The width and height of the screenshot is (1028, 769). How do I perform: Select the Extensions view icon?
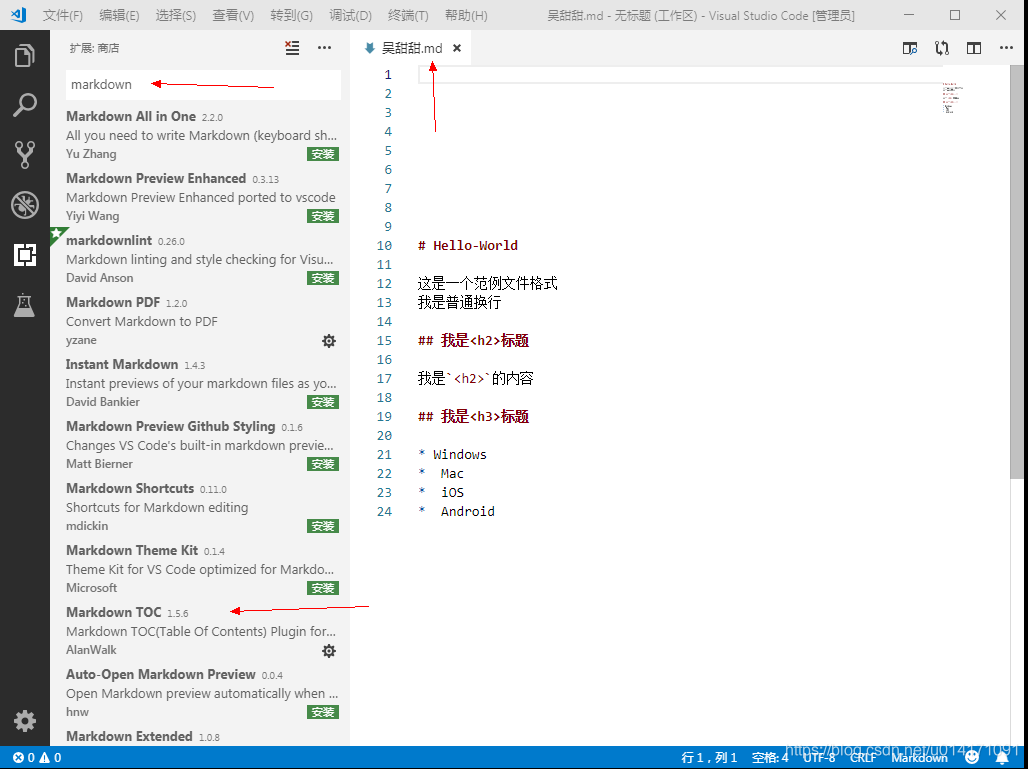pos(24,254)
